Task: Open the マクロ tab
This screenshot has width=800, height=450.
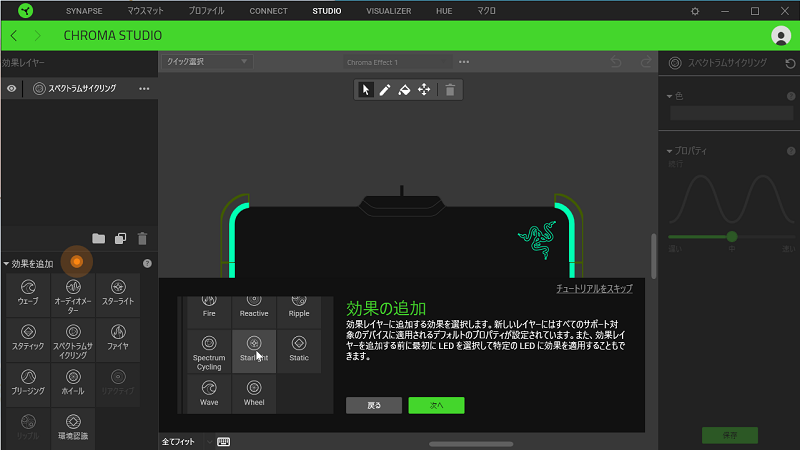Action: click(487, 11)
